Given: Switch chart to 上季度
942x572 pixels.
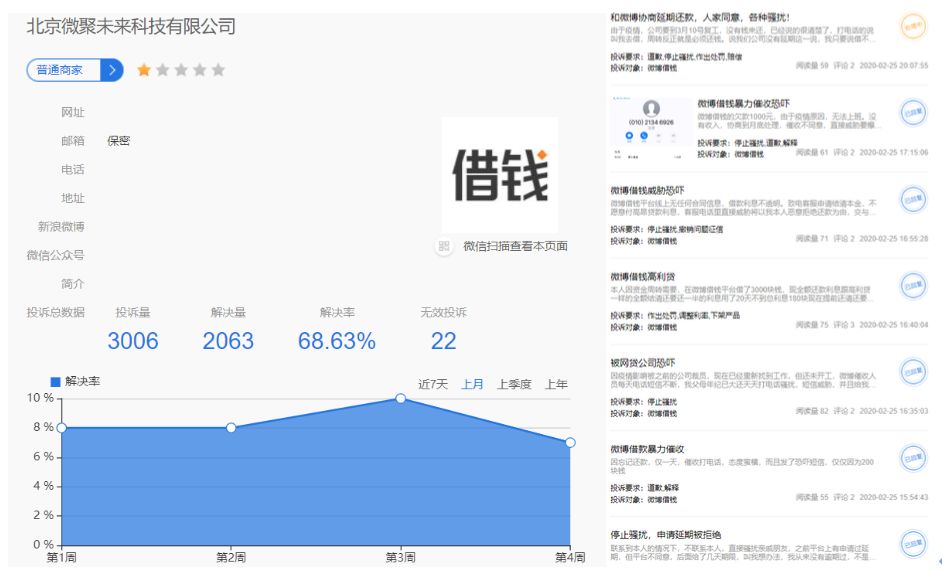Looking at the screenshot, I should 514,384.
